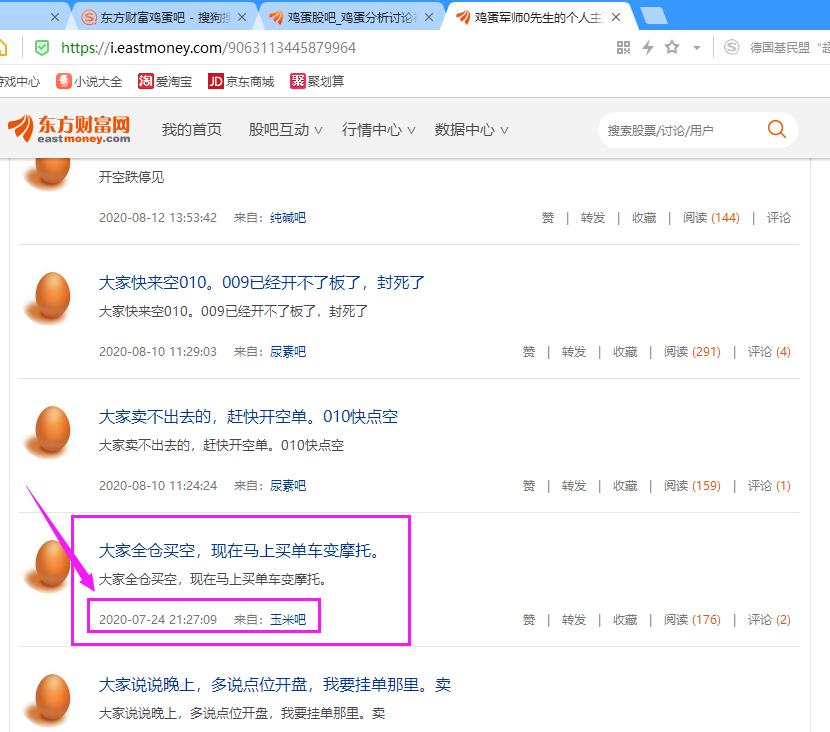This screenshot has width=830, height=732.
Task: Click 阅读 (176) read count
Action: point(692,619)
